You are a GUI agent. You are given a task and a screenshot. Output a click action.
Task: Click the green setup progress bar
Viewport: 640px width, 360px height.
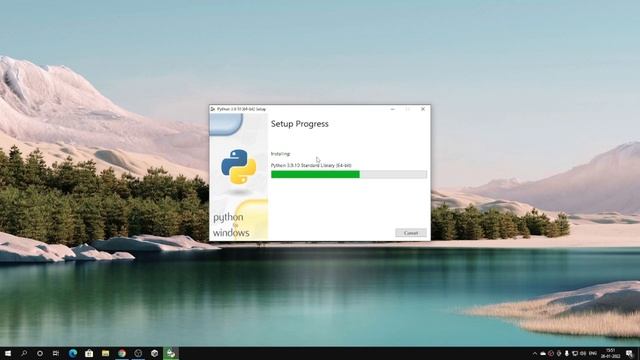349,174
